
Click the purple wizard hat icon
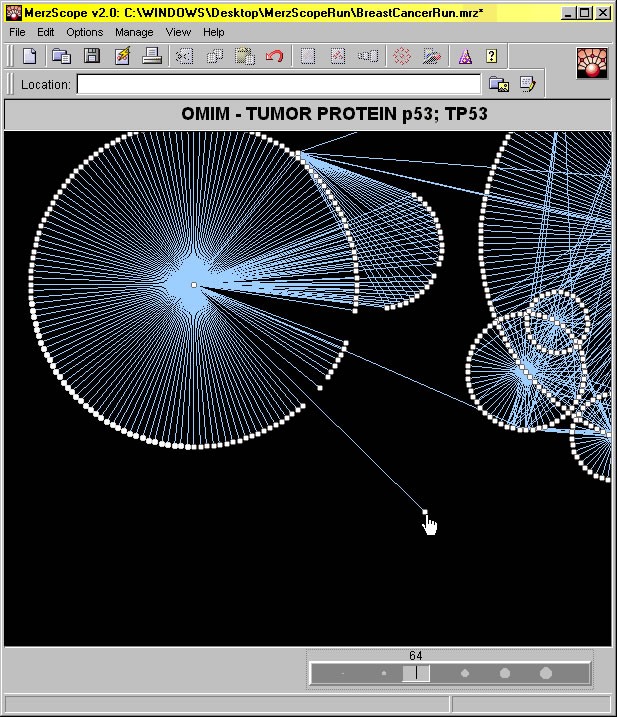coord(465,57)
